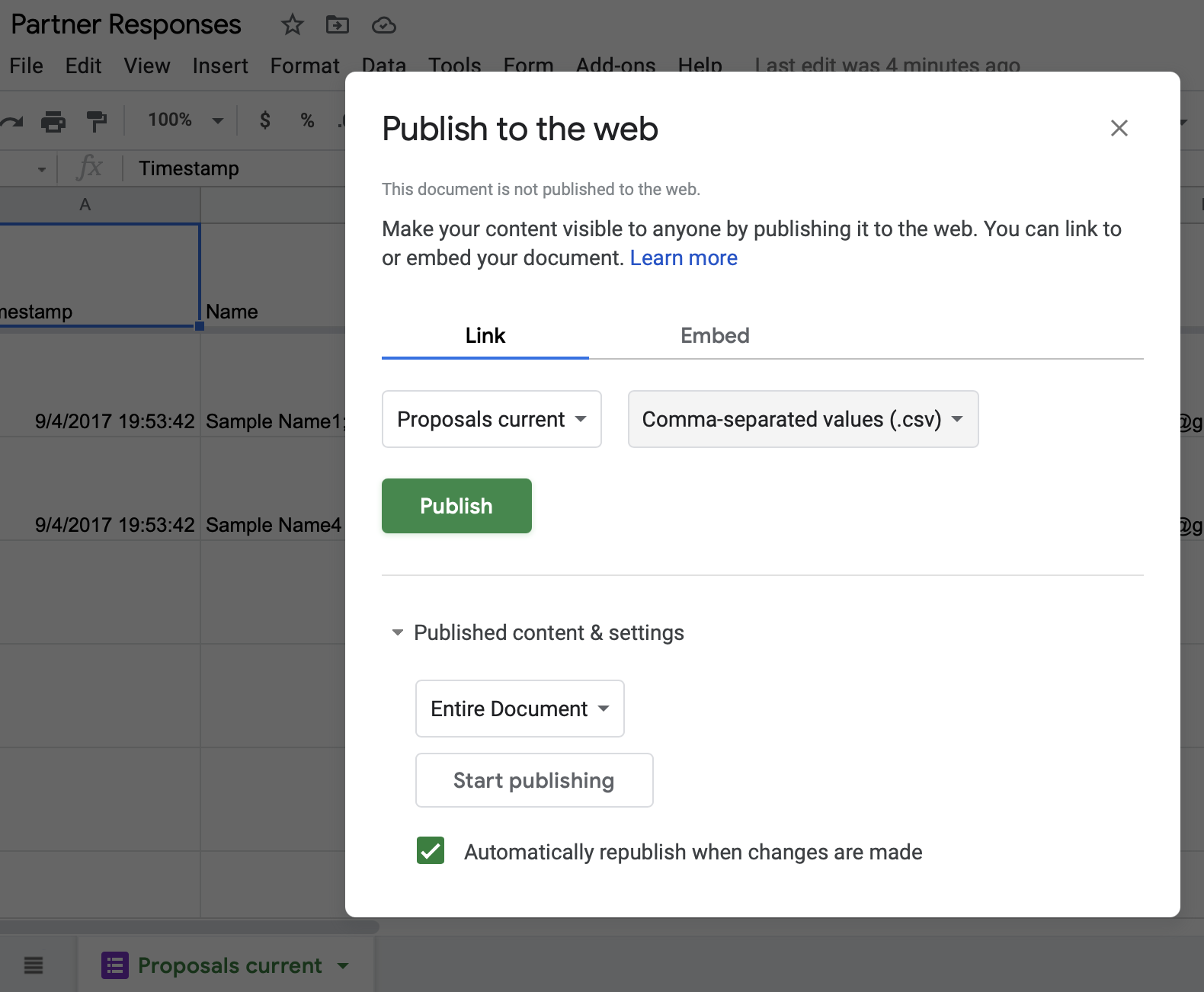Uncheck Automatically republish when changes are made
This screenshot has height=992, width=1204.
[x=431, y=850]
